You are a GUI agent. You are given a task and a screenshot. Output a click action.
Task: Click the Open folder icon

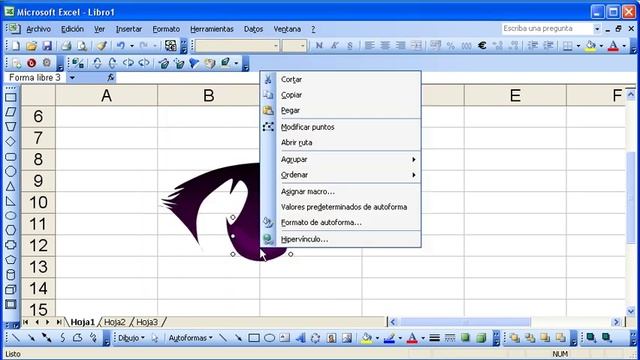click(31, 46)
